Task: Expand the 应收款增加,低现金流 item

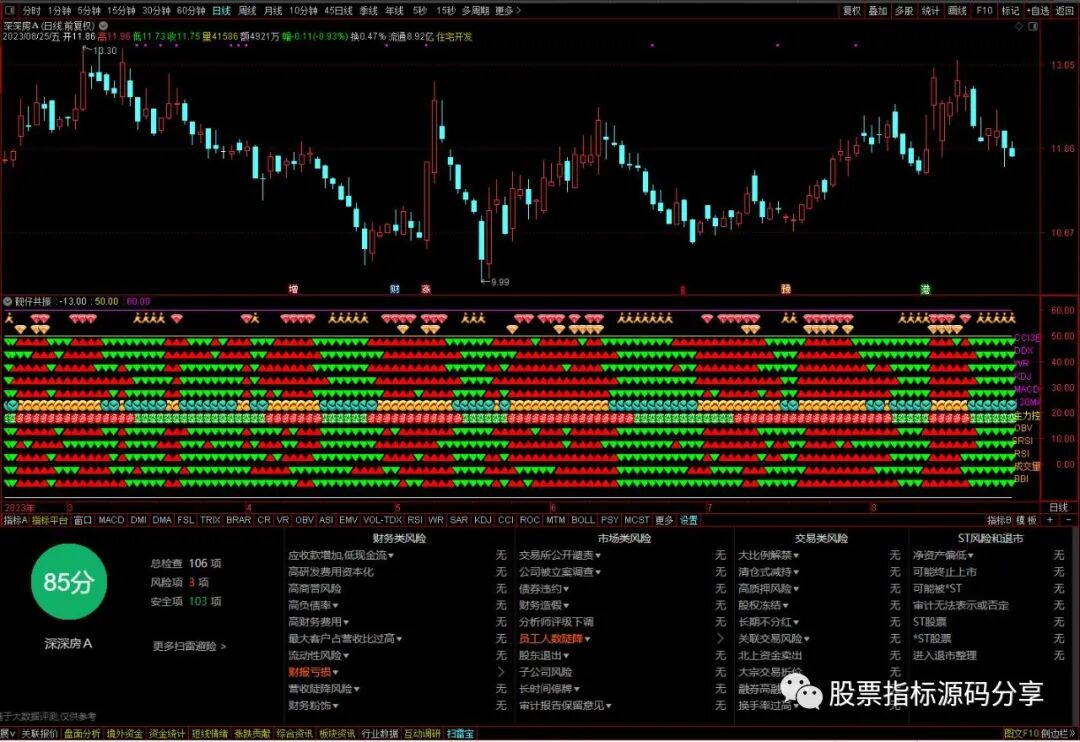Action: coord(341,555)
